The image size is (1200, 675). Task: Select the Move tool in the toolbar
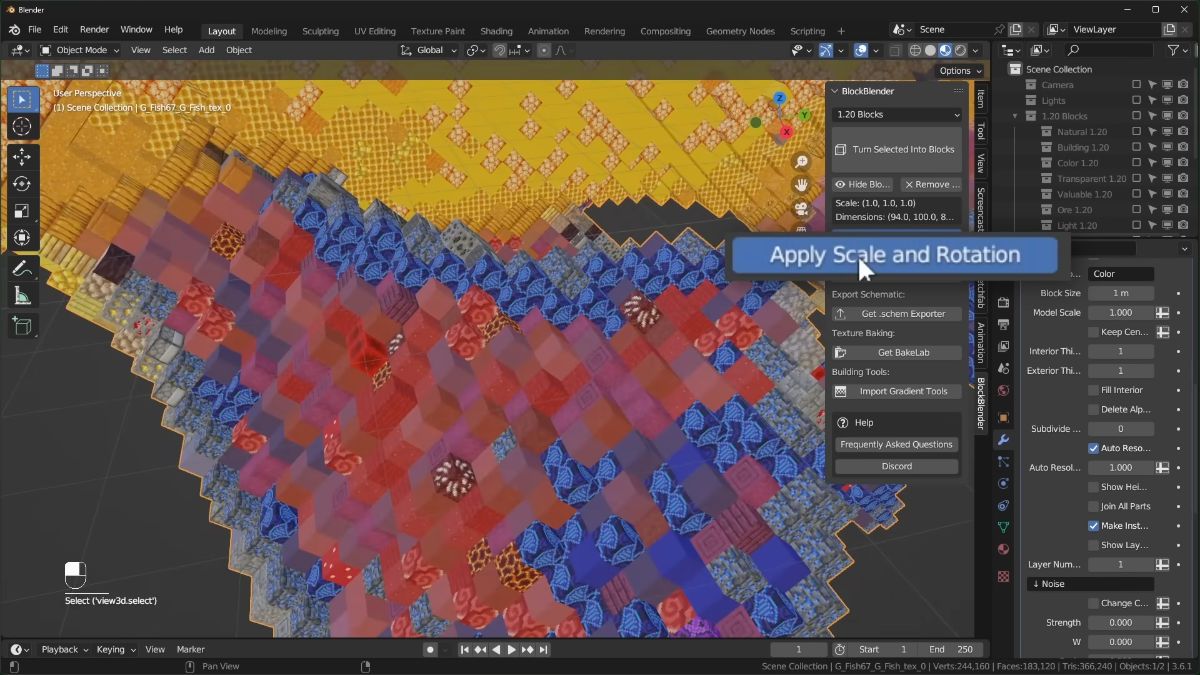(x=22, y=156)
